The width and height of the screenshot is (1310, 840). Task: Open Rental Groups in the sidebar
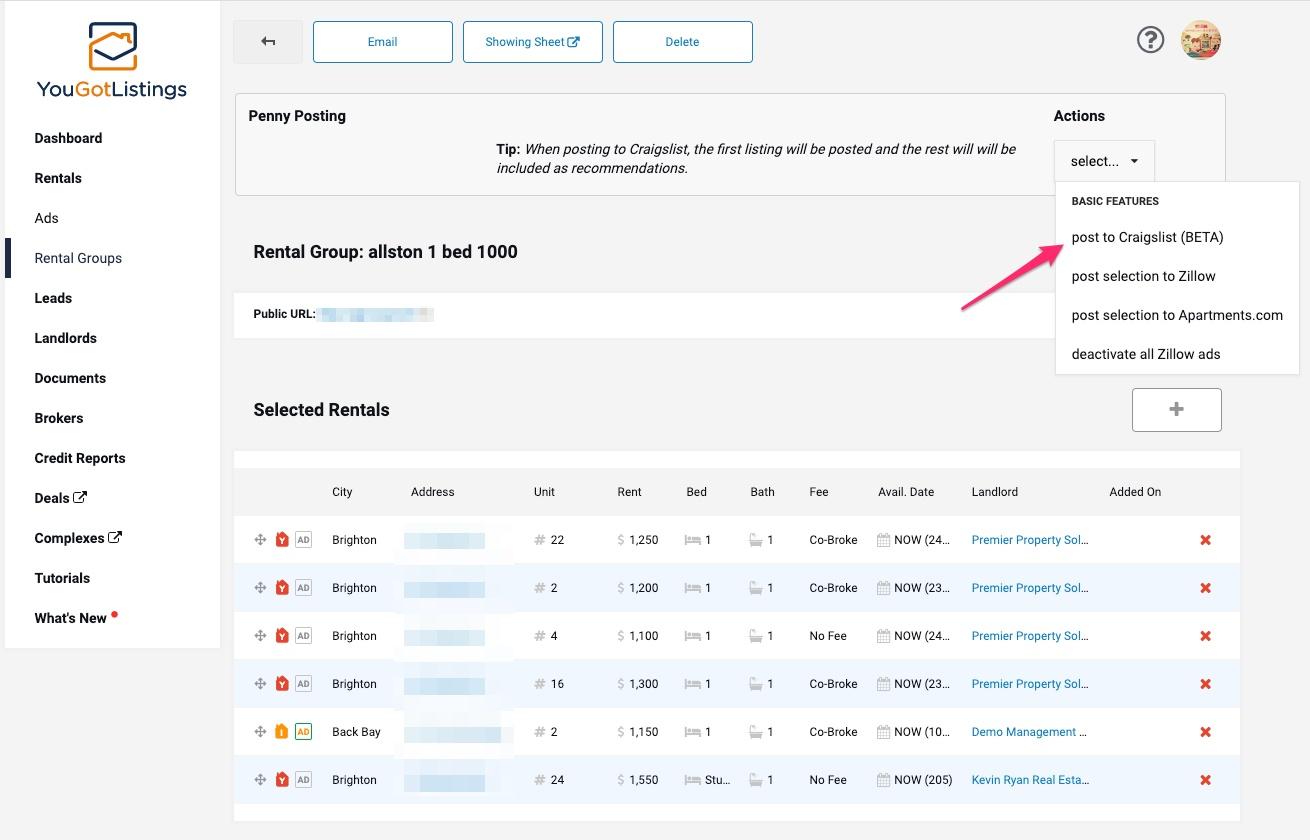click(x=78, y=258)
